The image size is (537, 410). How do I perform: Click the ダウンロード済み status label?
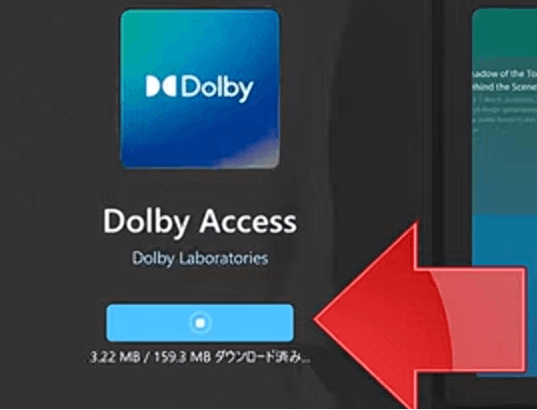[x=263, y=358]
